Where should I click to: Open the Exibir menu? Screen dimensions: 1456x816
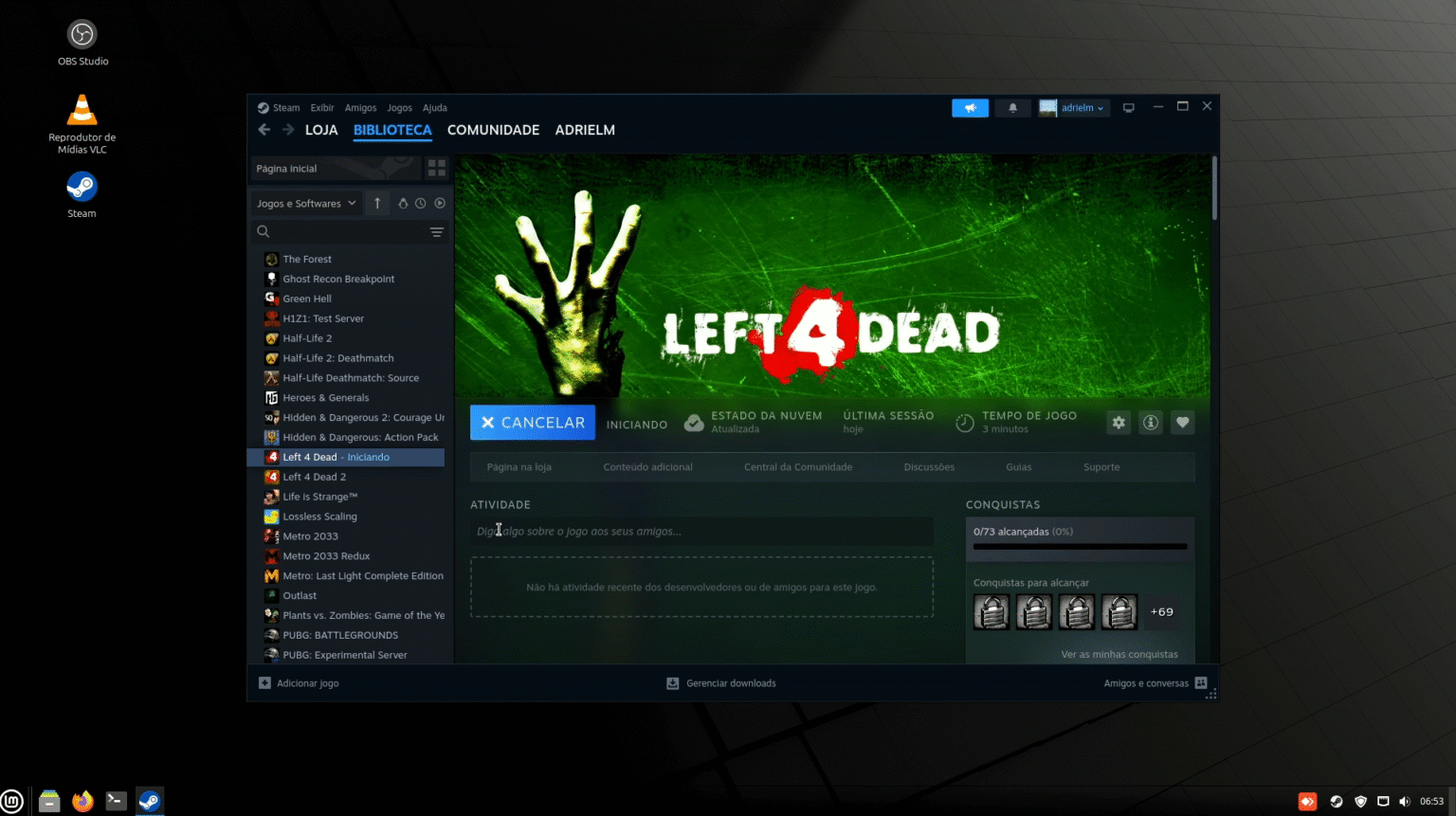(322, 108)
